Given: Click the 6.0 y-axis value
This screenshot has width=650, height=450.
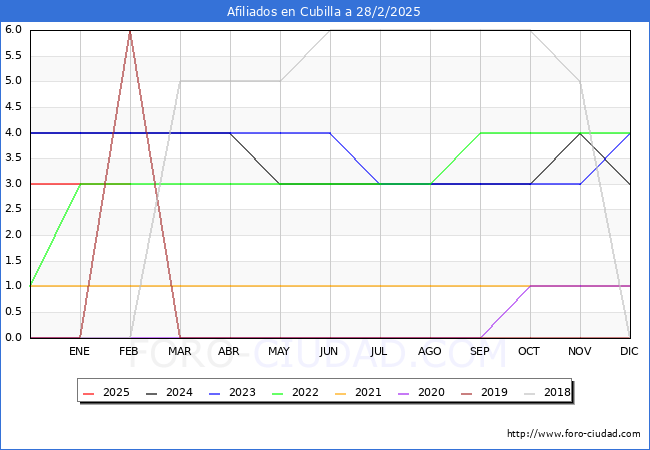Looking at the screenshot, I should (13, 29).
